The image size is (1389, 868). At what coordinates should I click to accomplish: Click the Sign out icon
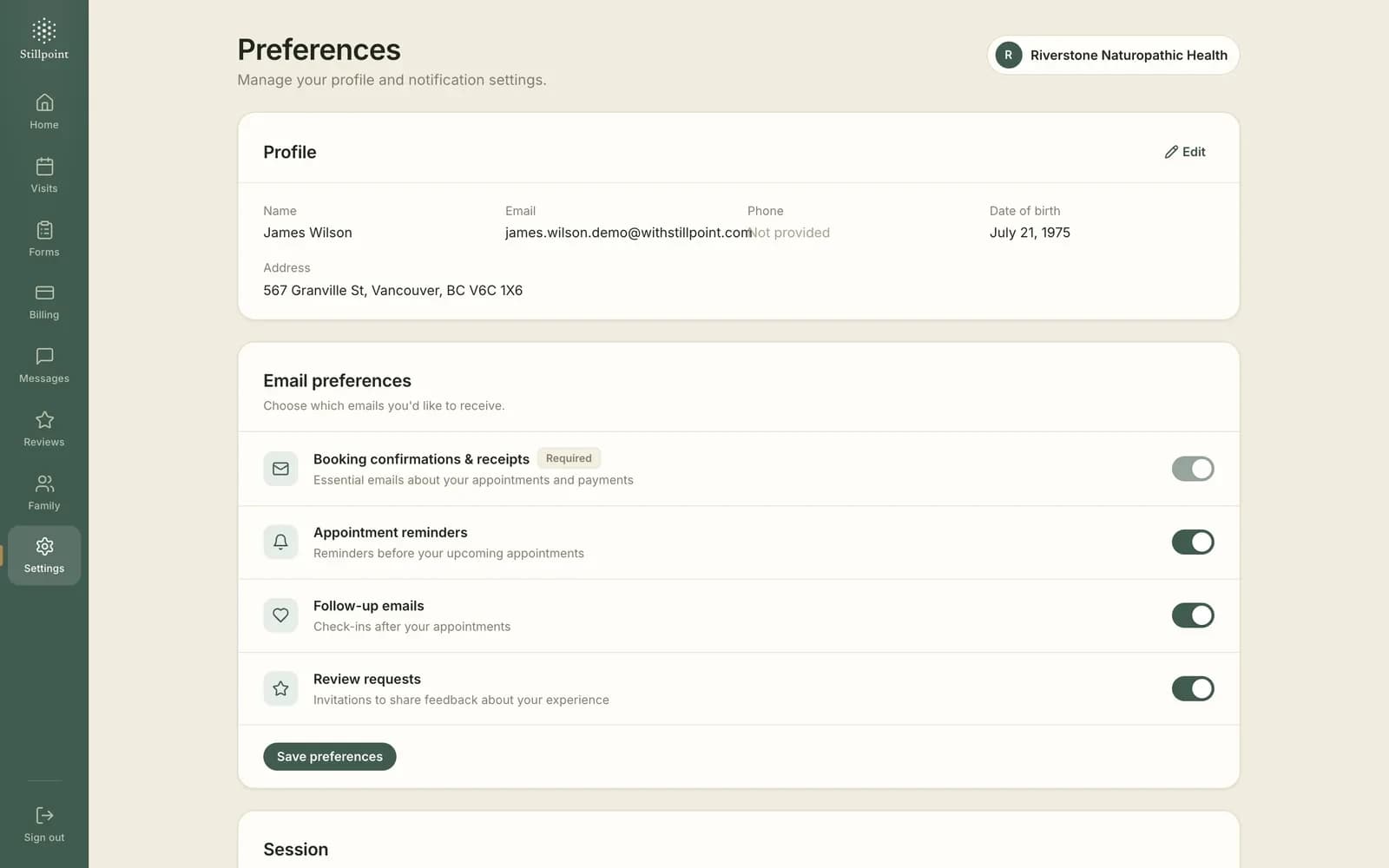(44, 815)
